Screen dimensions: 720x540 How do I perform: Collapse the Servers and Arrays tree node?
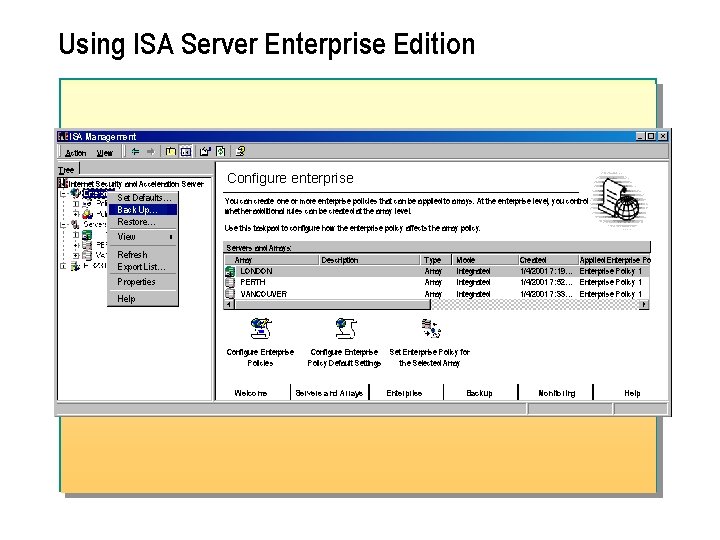click(63, 225)
